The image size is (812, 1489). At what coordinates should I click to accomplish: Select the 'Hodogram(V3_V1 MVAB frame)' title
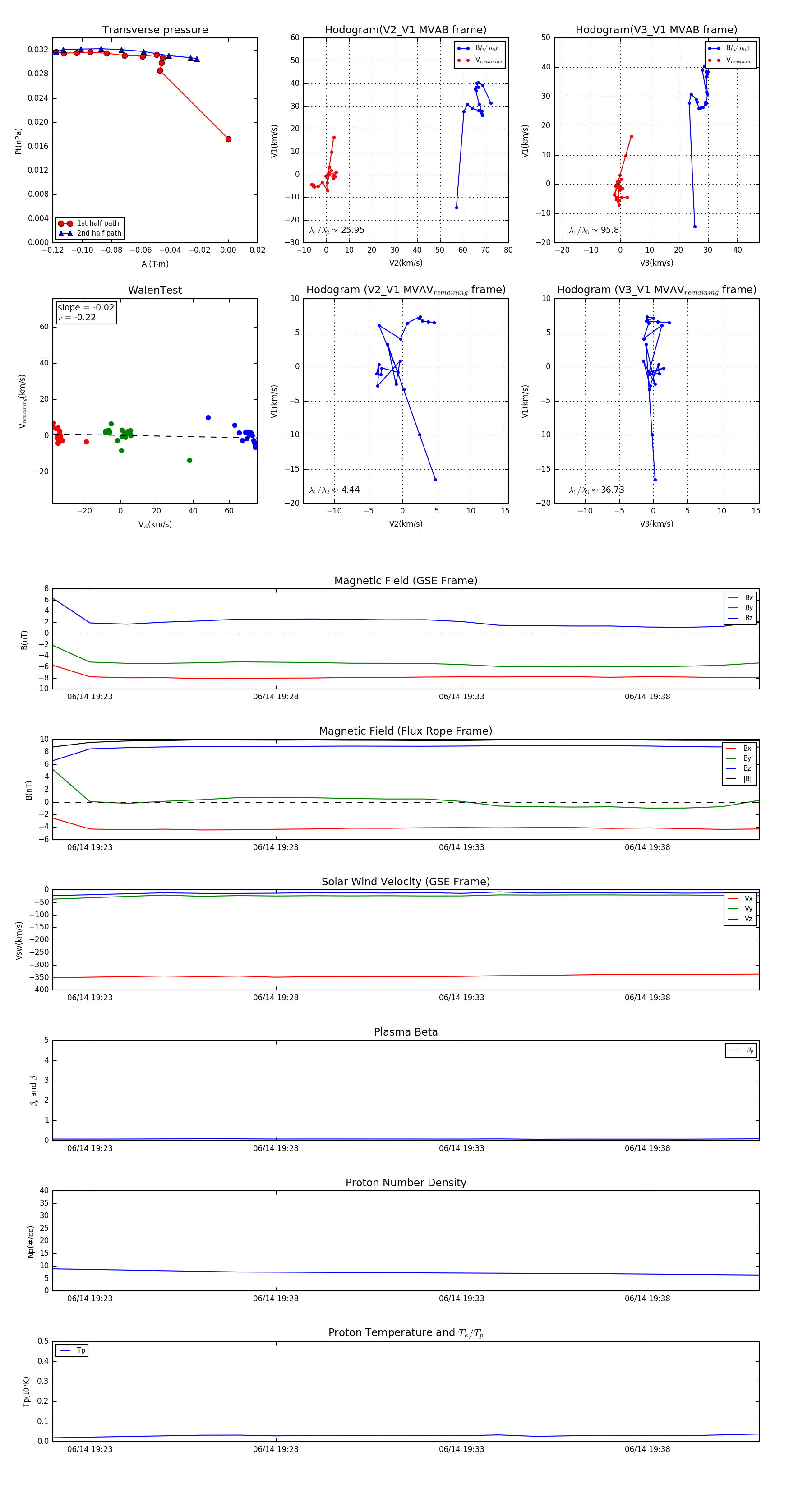click(656, 30)
